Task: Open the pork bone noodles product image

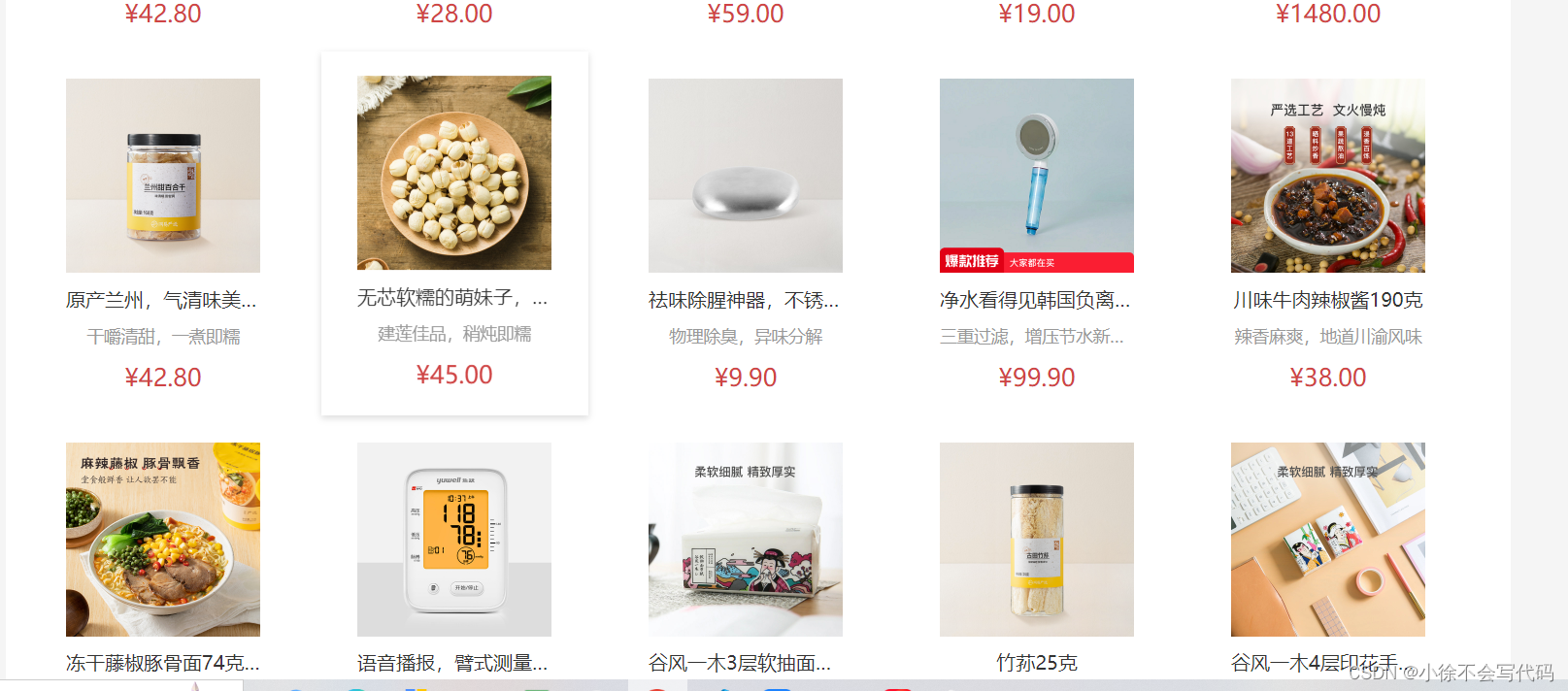Action: [x=163, y=540]
